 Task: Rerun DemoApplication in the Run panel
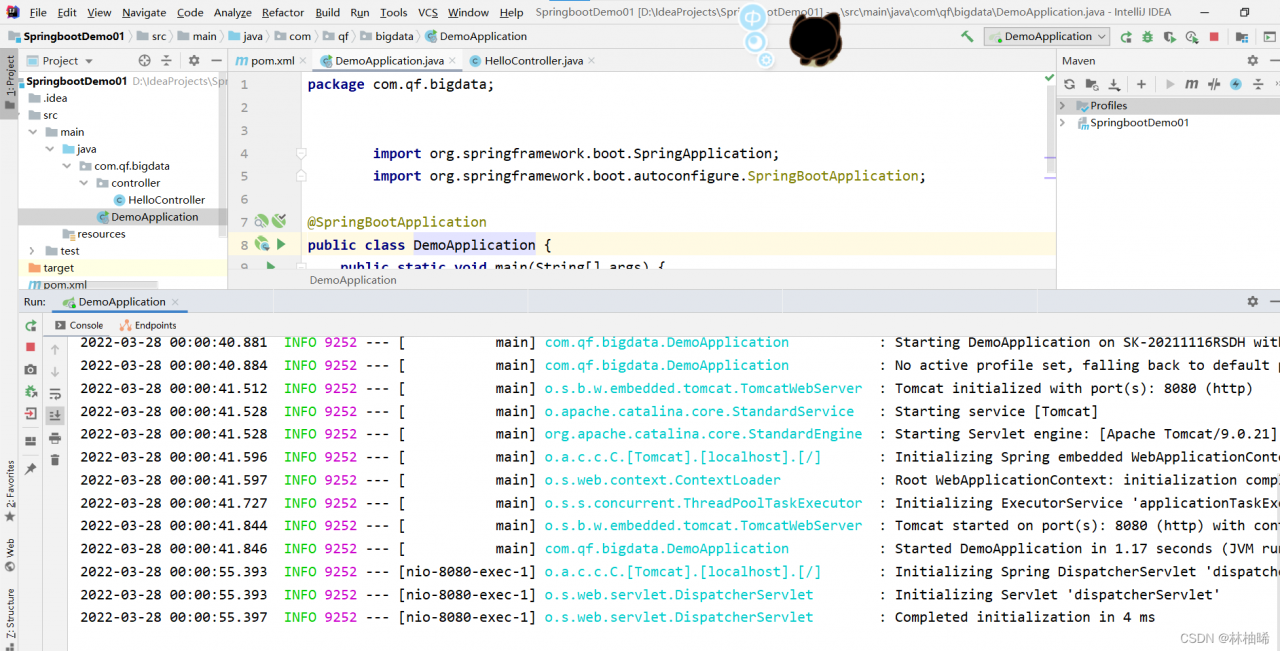click(x=31, y=325)
